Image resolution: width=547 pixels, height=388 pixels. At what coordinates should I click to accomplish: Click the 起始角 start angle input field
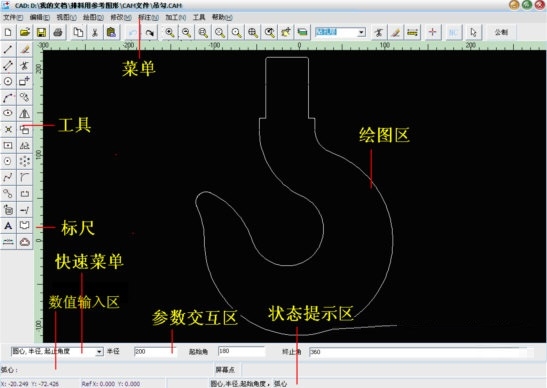pyautogui.click(x=241, y=351)
